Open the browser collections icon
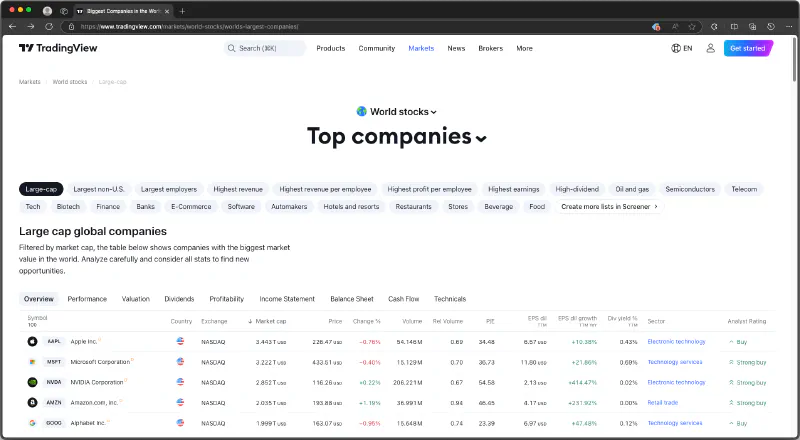 753,27
